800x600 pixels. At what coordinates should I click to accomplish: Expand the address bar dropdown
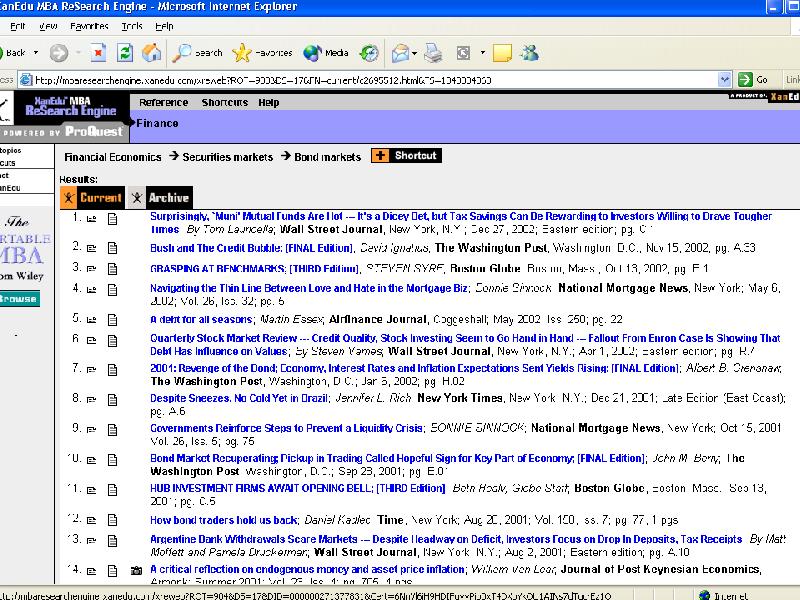tap(724, 80)
